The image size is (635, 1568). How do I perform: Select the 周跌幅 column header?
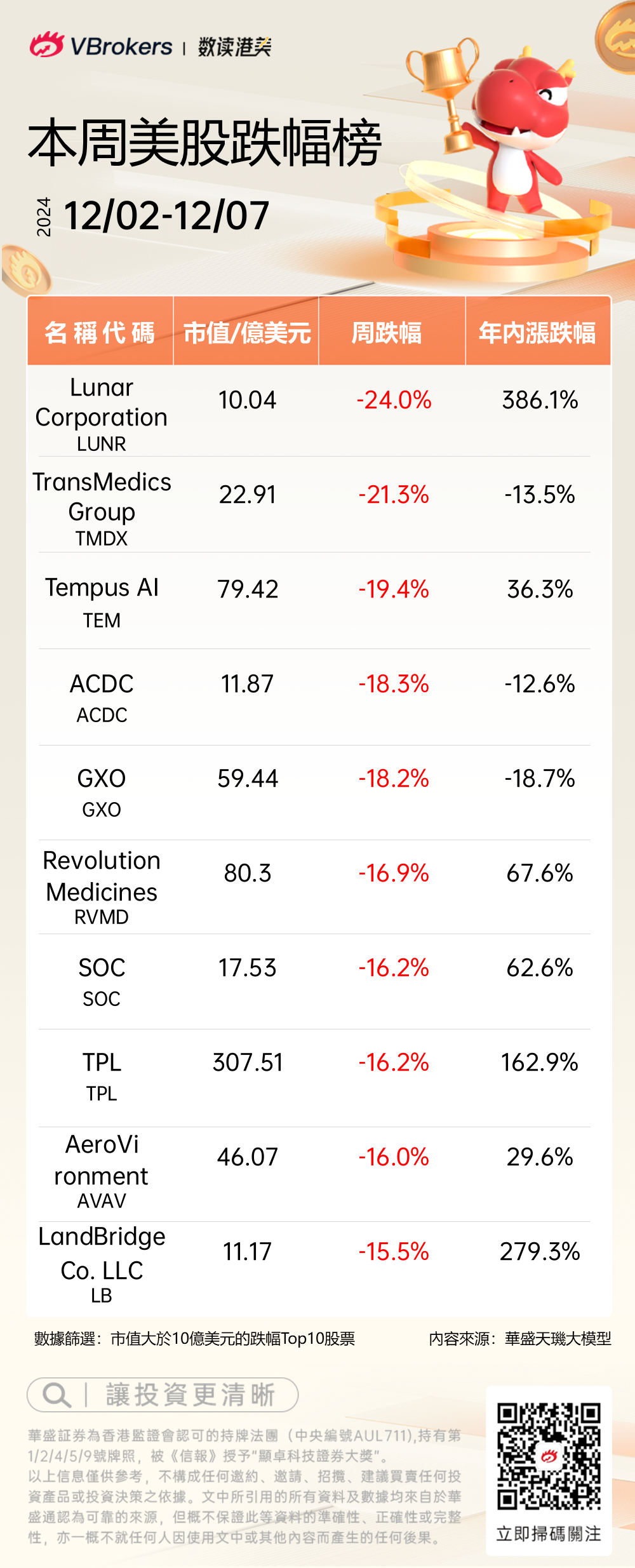tap(387, 332)
